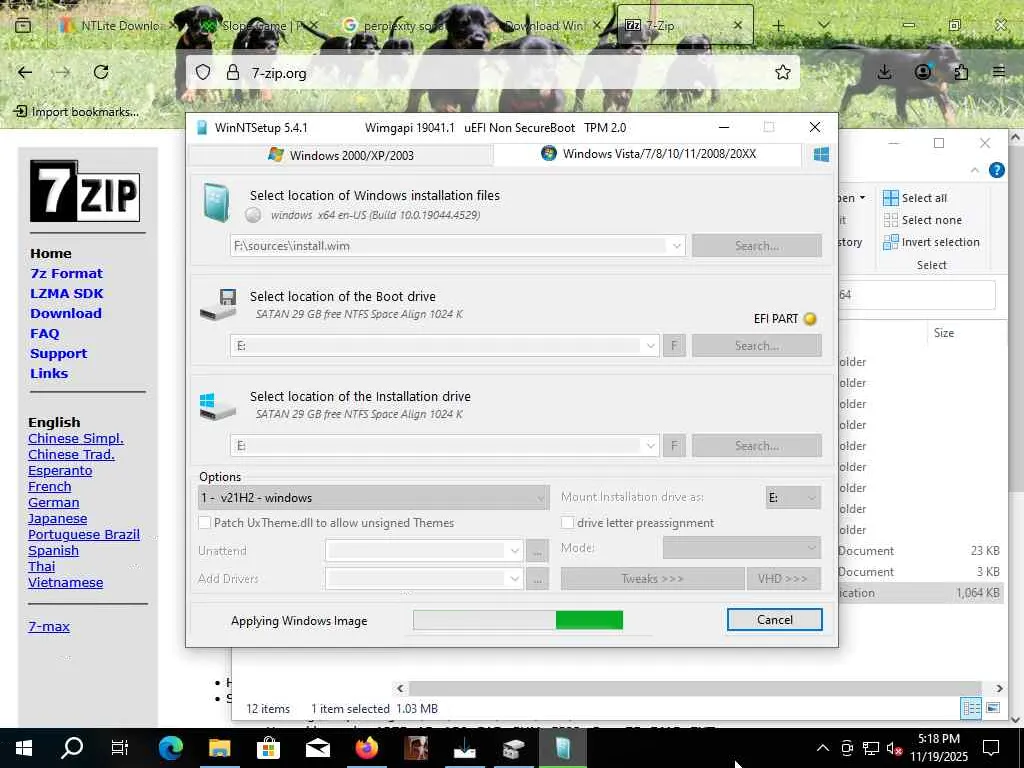This screenshot has width=1024, height=768.
Task: Click VHD >>> button
Action: (x=783, y=579)
